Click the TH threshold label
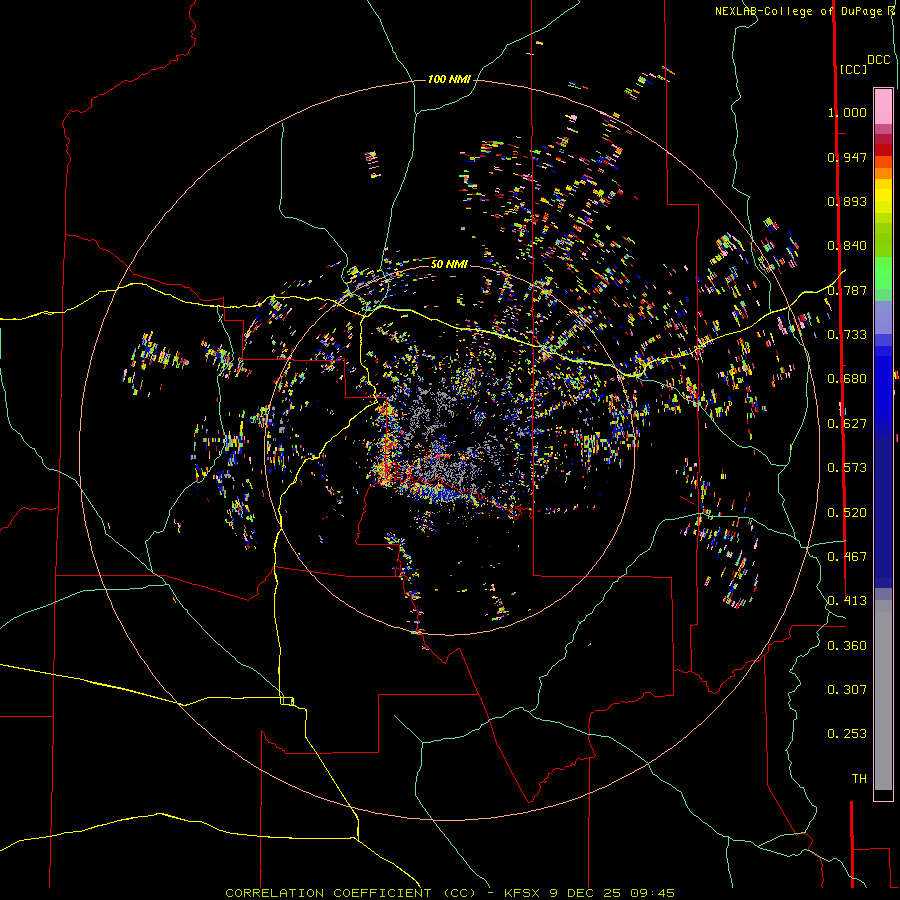 coord(859,779)
